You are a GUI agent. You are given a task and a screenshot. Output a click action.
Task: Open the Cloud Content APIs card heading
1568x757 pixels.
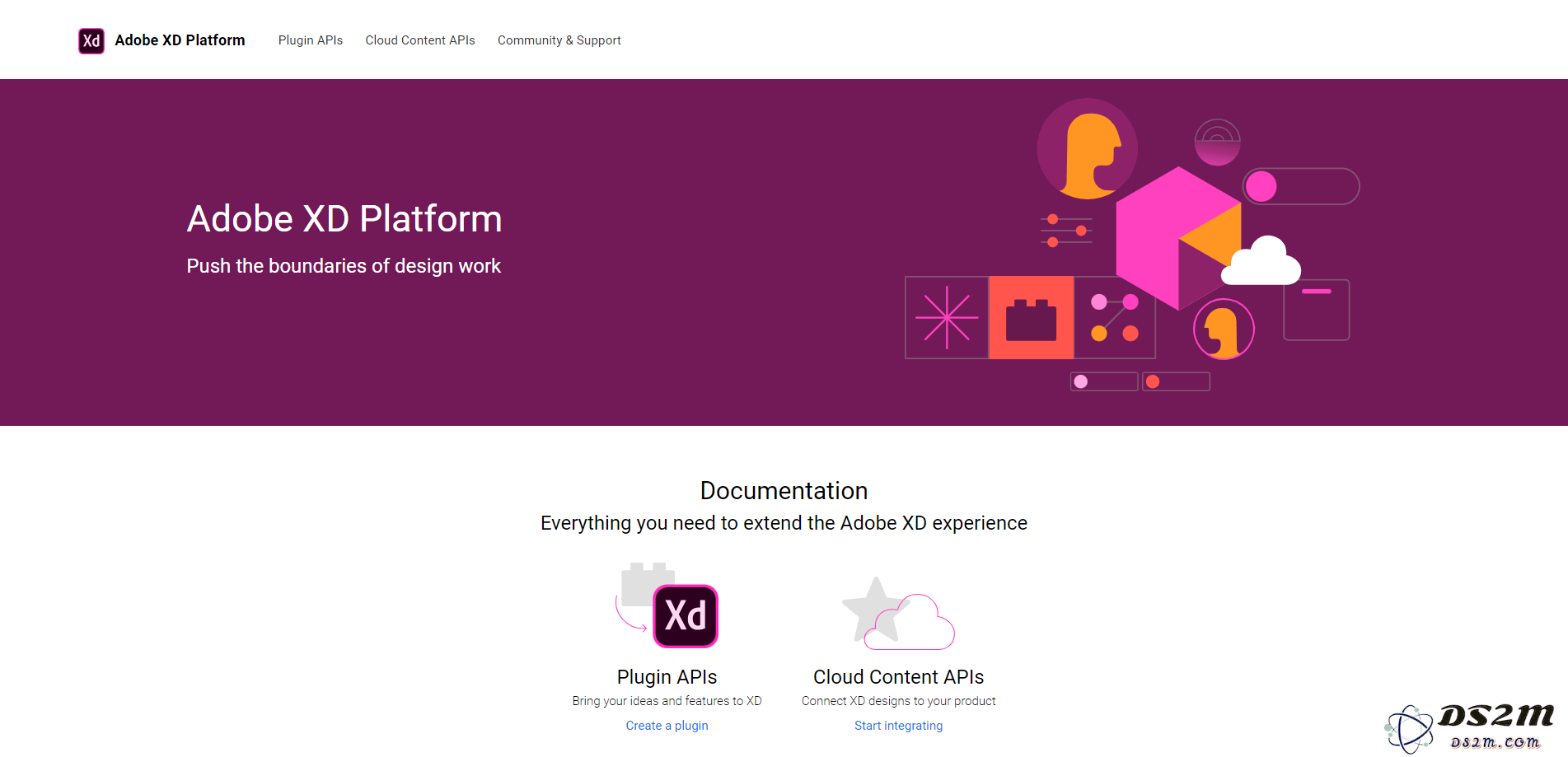(x=898, y=677)
